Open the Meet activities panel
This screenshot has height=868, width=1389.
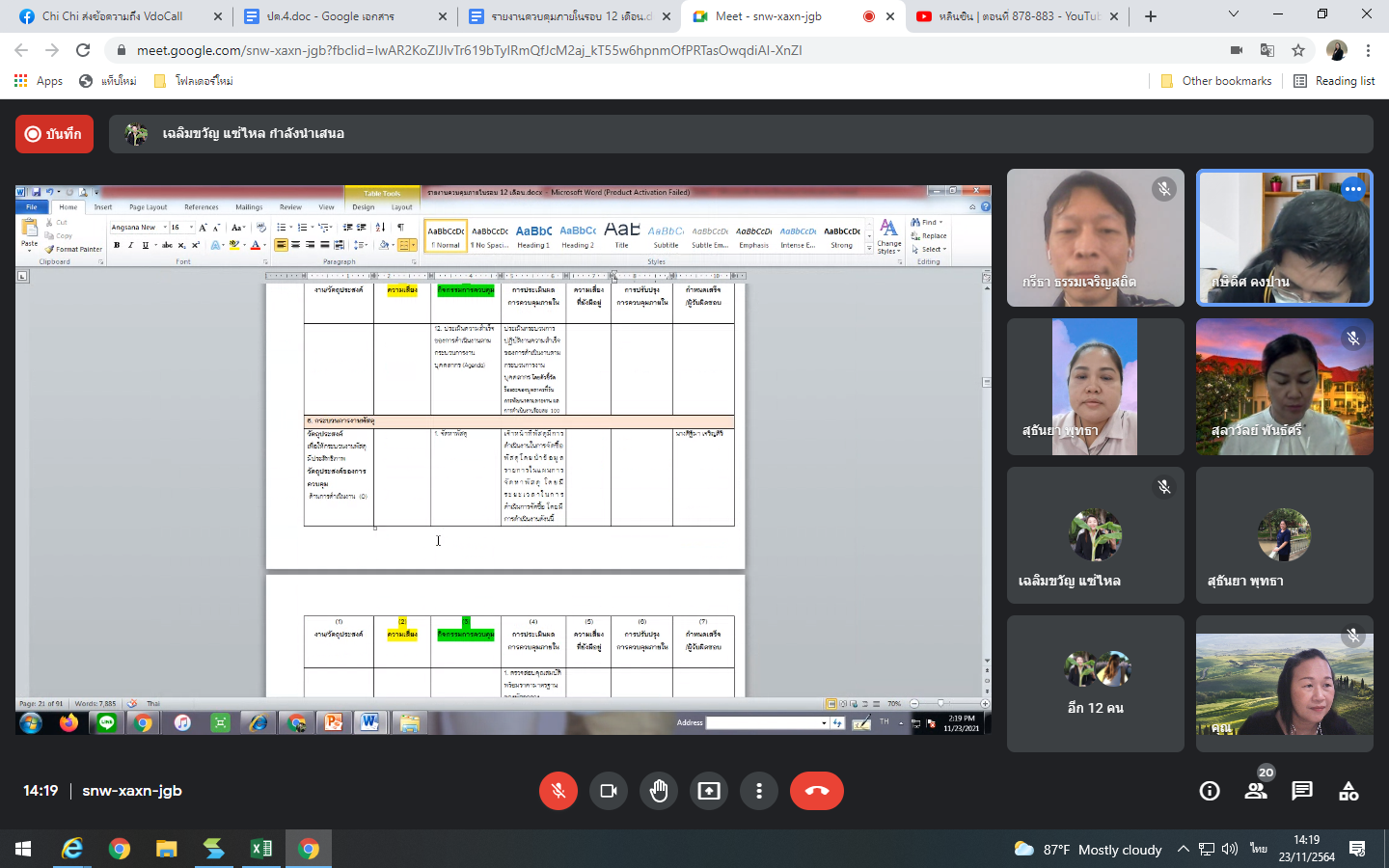click(1348, 791)
